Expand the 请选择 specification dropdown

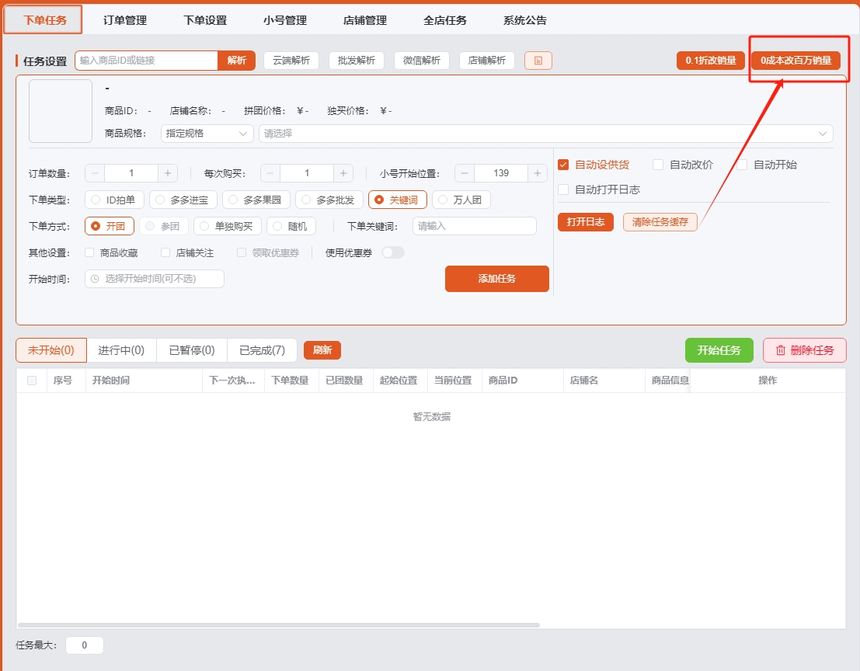point(546,133)
